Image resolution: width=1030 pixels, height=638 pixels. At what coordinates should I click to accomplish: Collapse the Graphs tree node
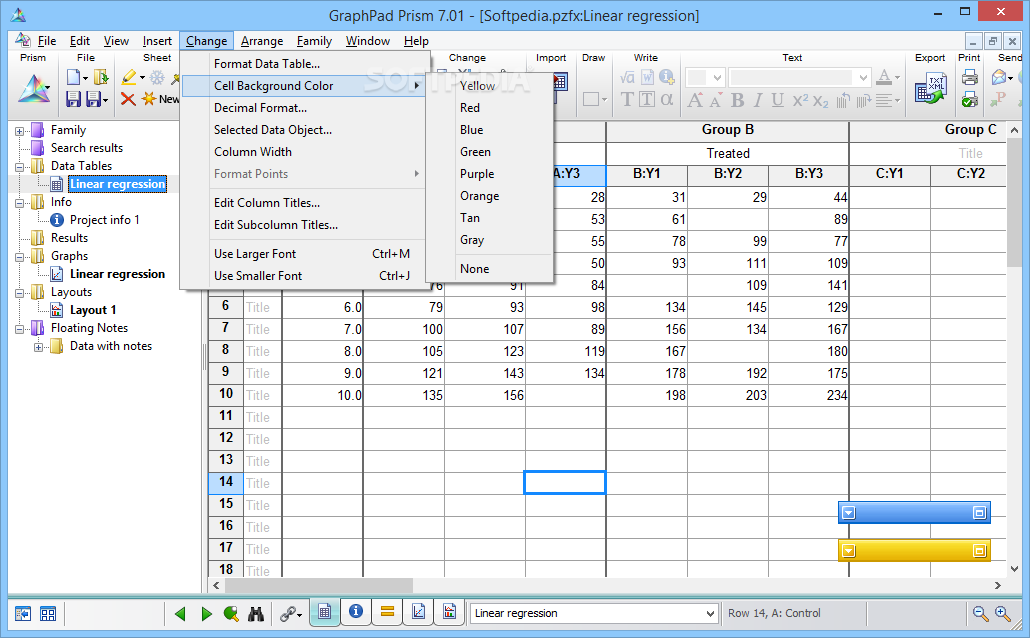(x=19, y=257)
